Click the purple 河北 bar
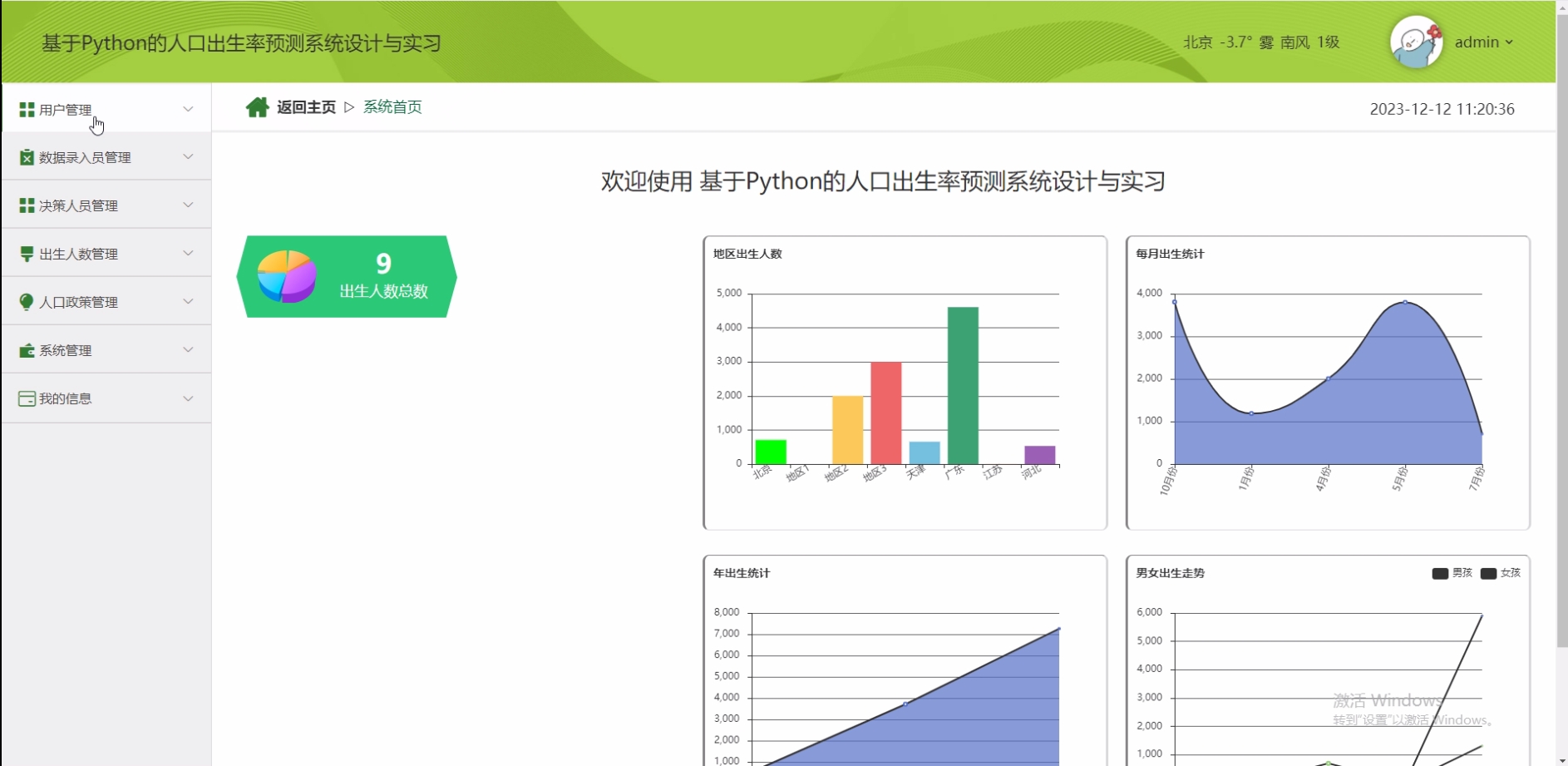The width and height of the screenshot is (1568, 766). click(1040, 455)
